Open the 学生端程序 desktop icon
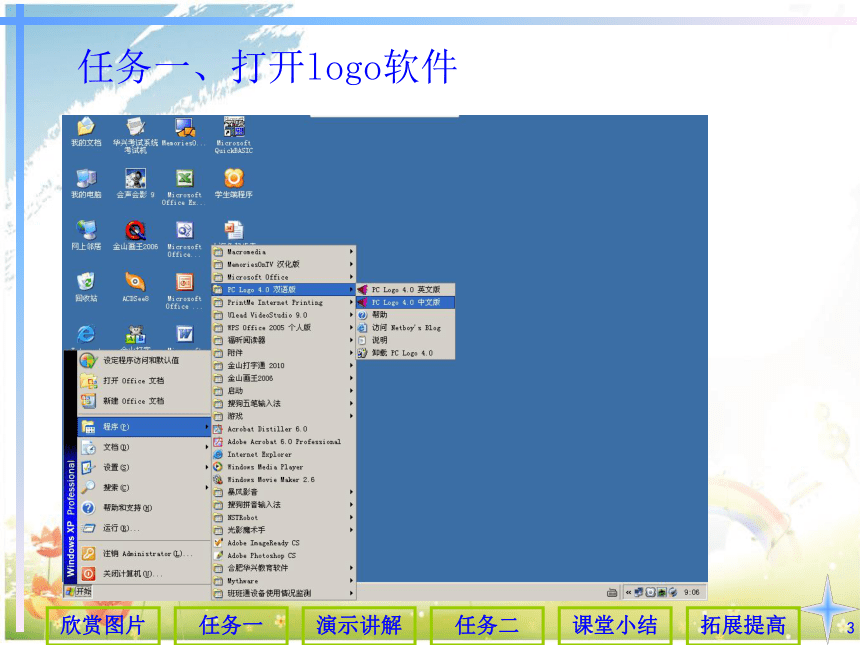The width and height of the screenshot is (860, 645). 234,184
